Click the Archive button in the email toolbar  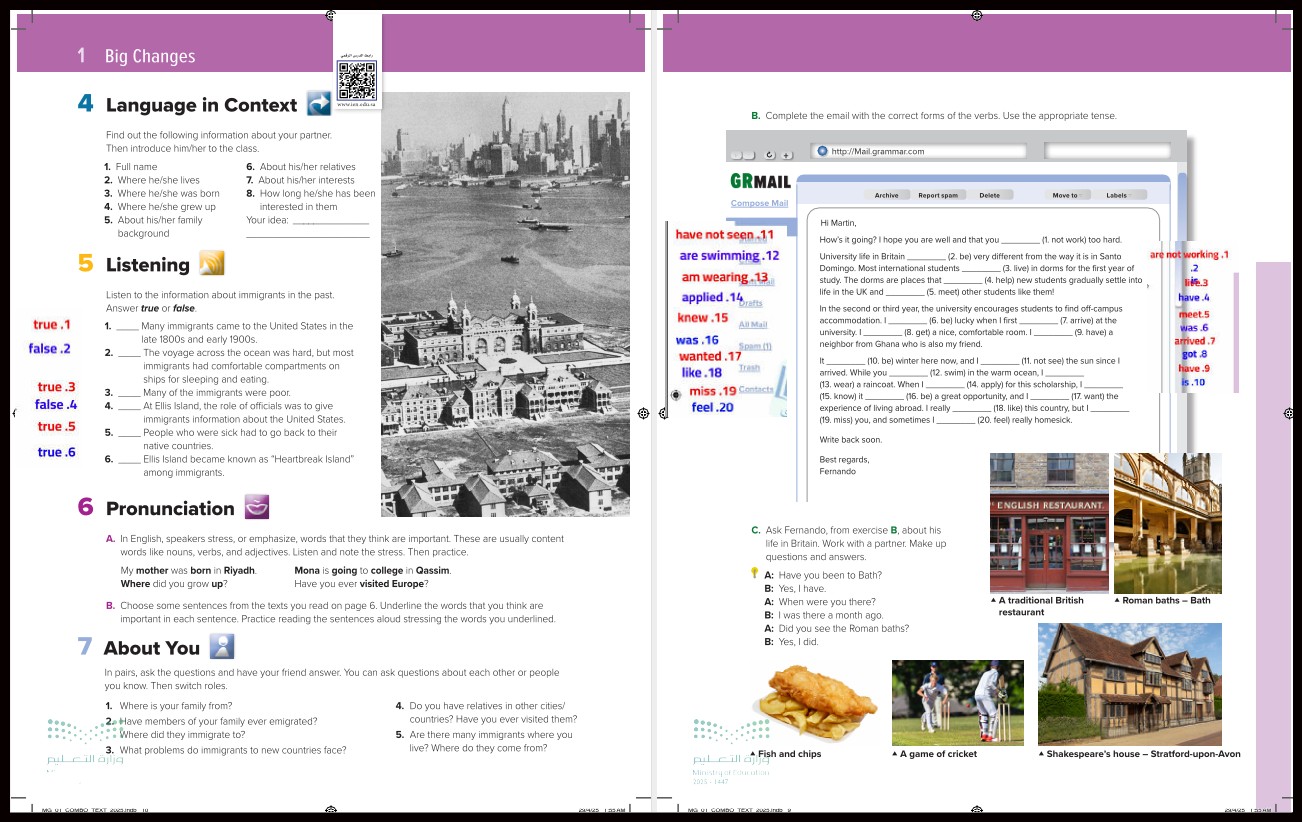click(x=887, y=196)
